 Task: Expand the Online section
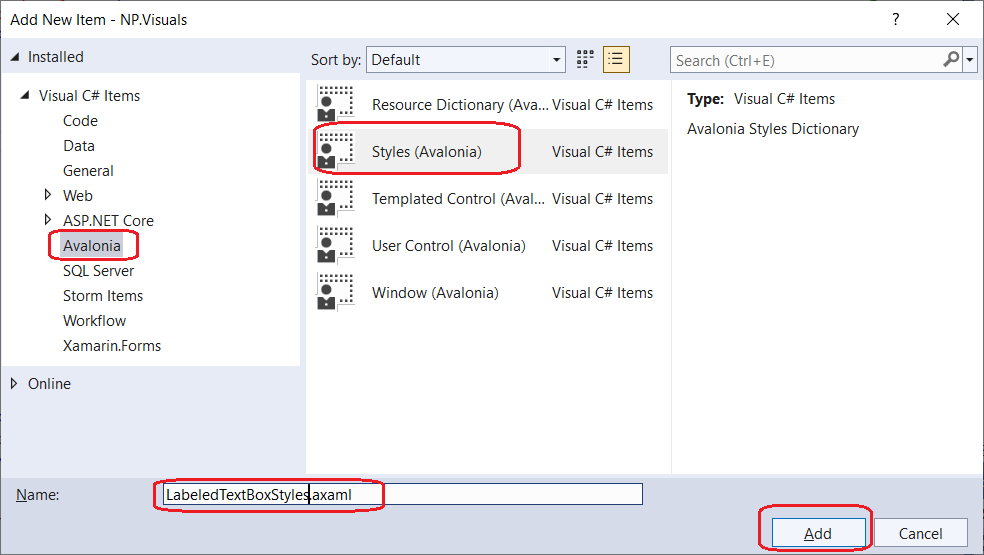click(14, 383)
